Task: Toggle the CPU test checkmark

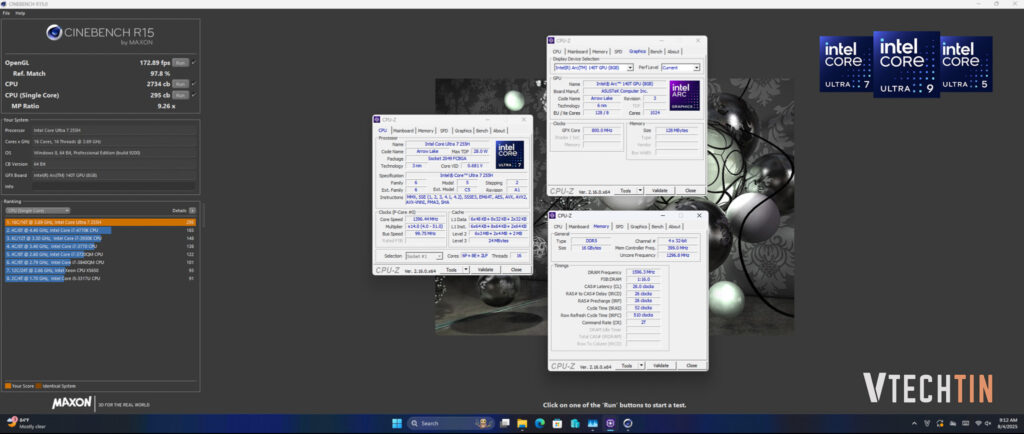Action: [194, 84]
